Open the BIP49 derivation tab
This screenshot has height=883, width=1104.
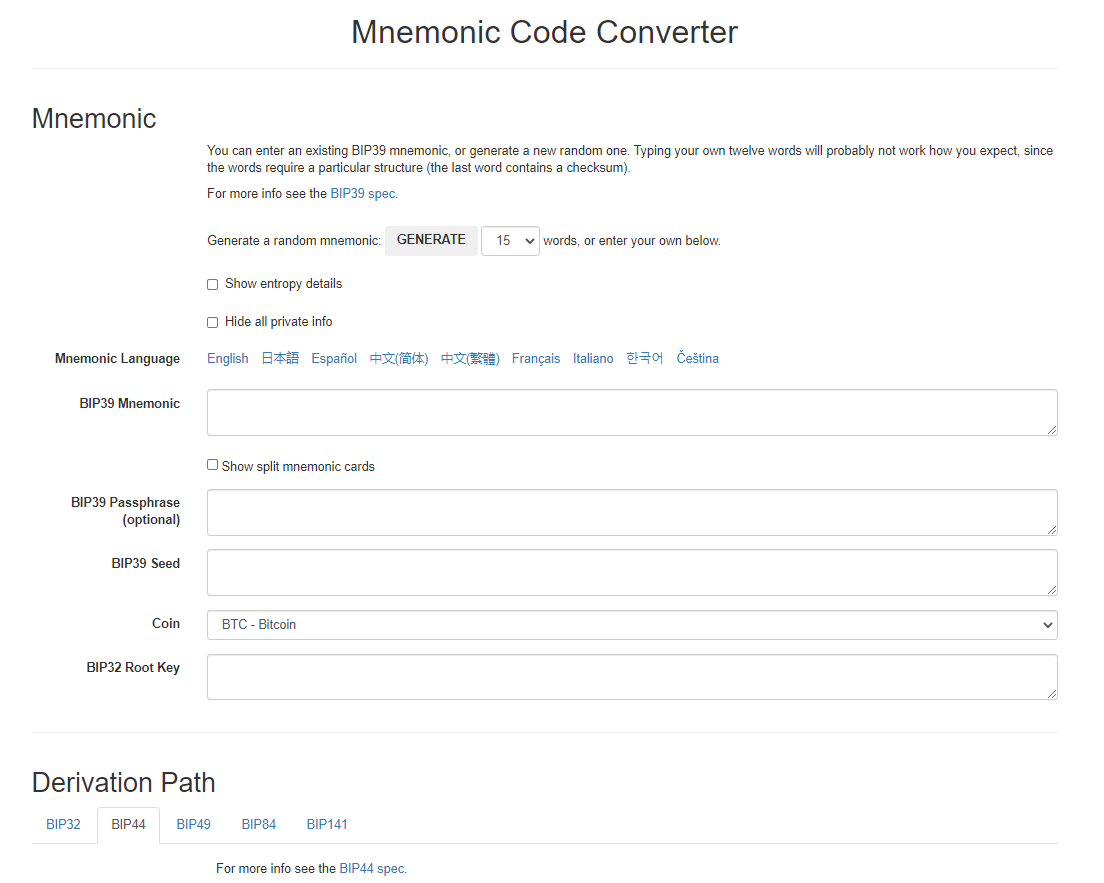[x=194, y=825]
